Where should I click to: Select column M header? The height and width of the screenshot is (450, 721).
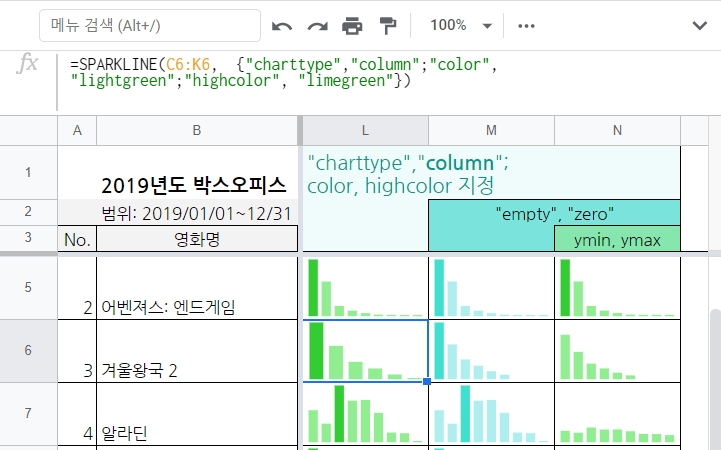(491, 130)
